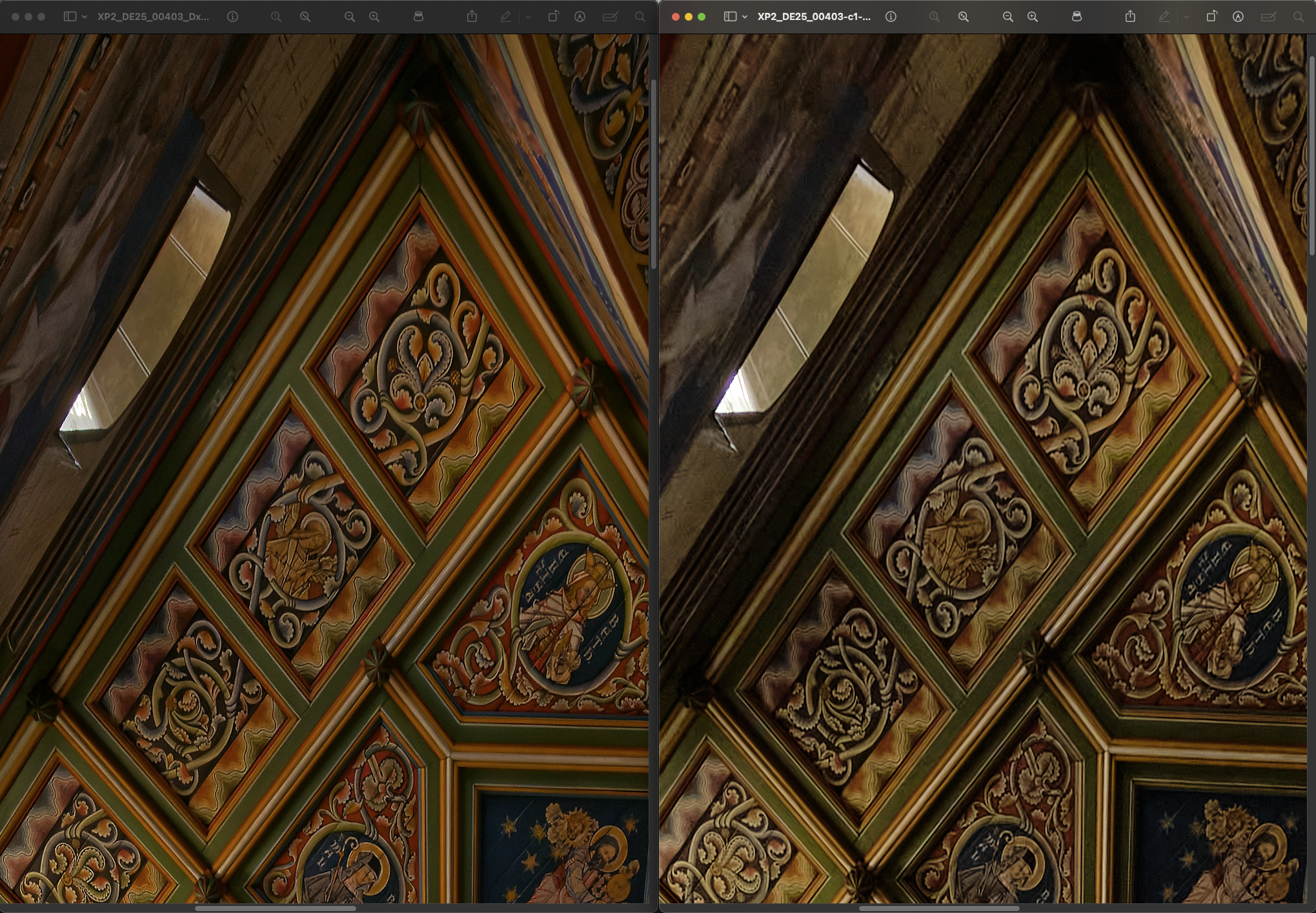The width and height of the screenshot is (1316, 913).
Task: Click horizontal scrollbar of right c1 window
Action: click(939, 908)
